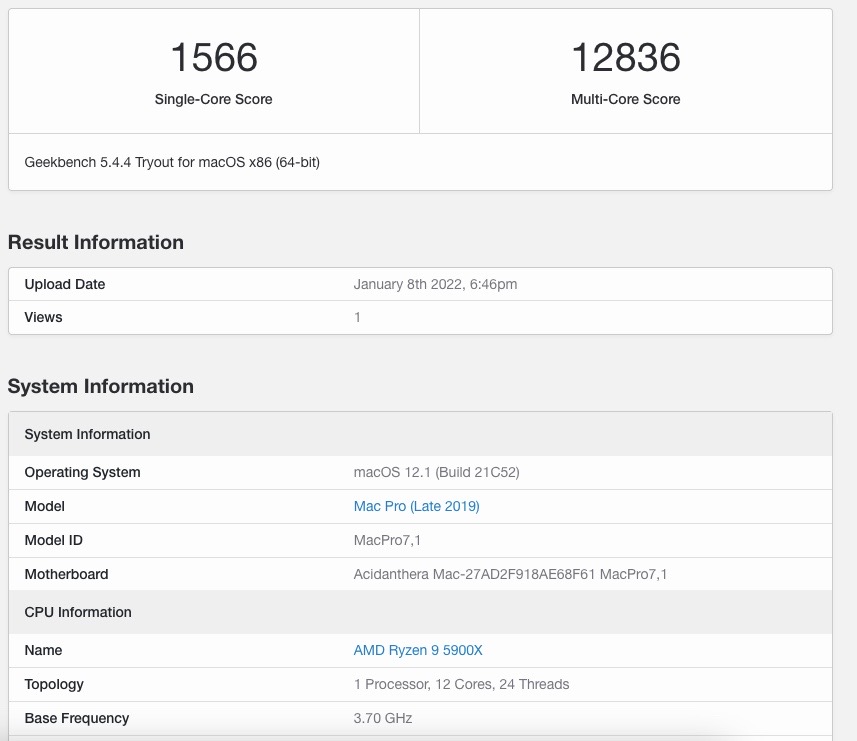This screenshot has height=741, width=857.
Task: Click the bold System Information section heading
Action: coord(100,386)
